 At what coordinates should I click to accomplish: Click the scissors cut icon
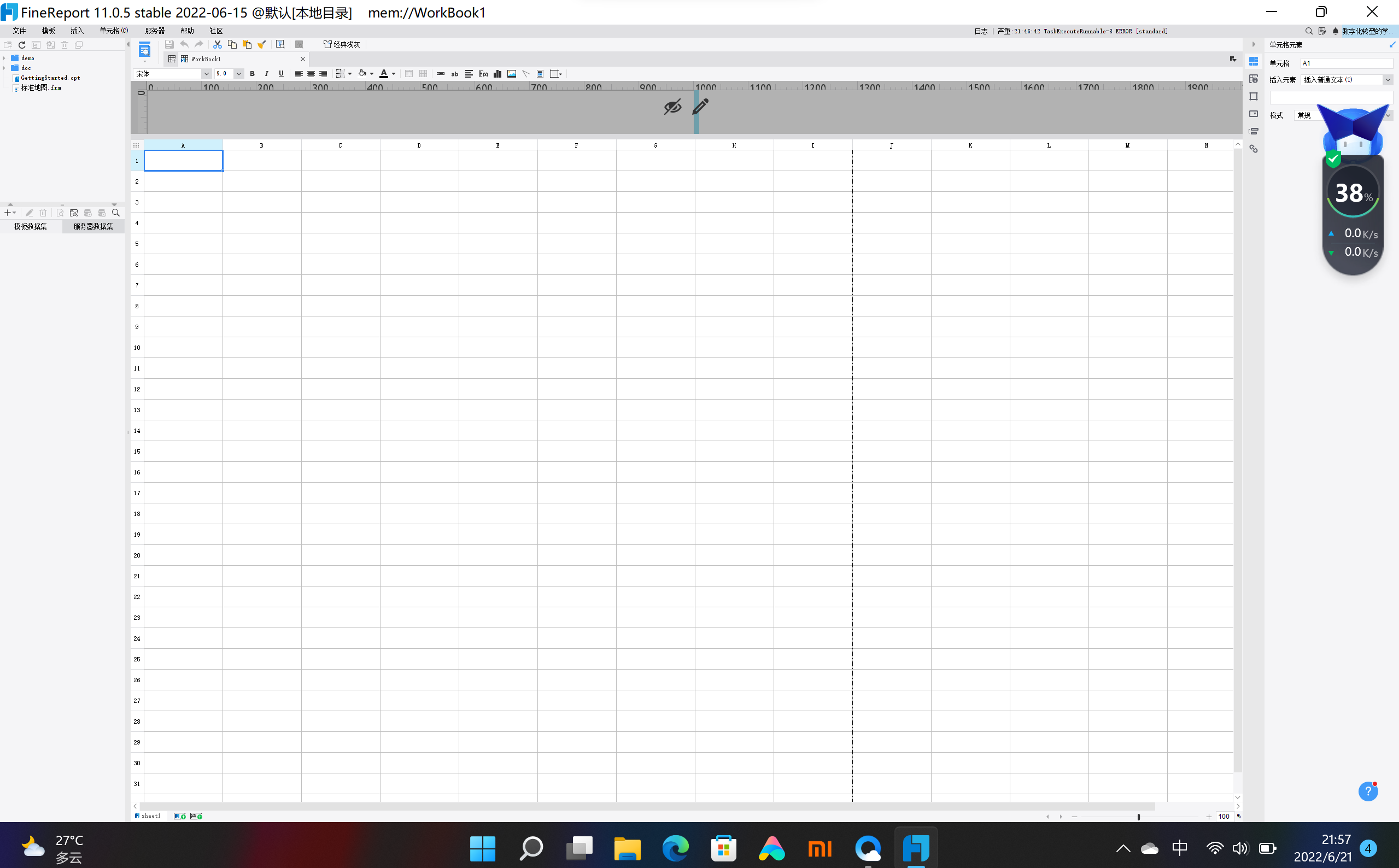[218, 44]
